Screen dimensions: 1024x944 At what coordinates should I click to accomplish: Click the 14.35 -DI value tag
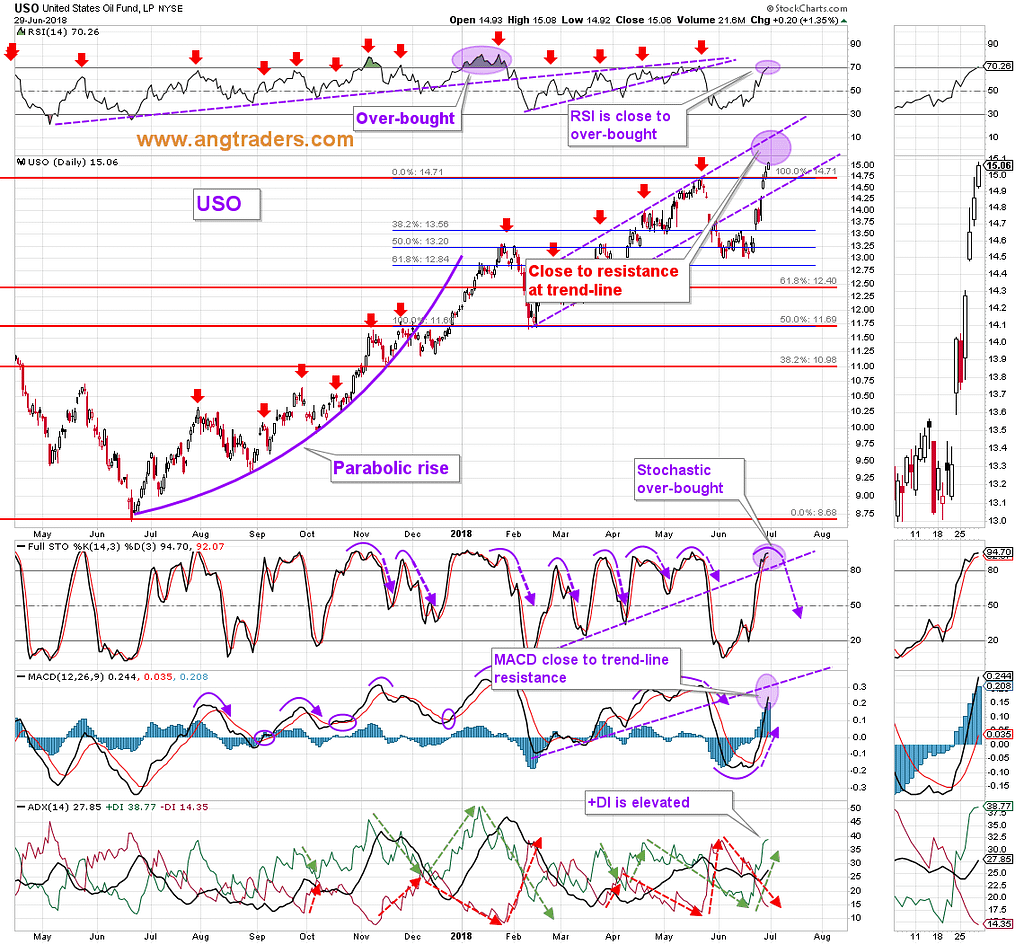pos(999,924)
